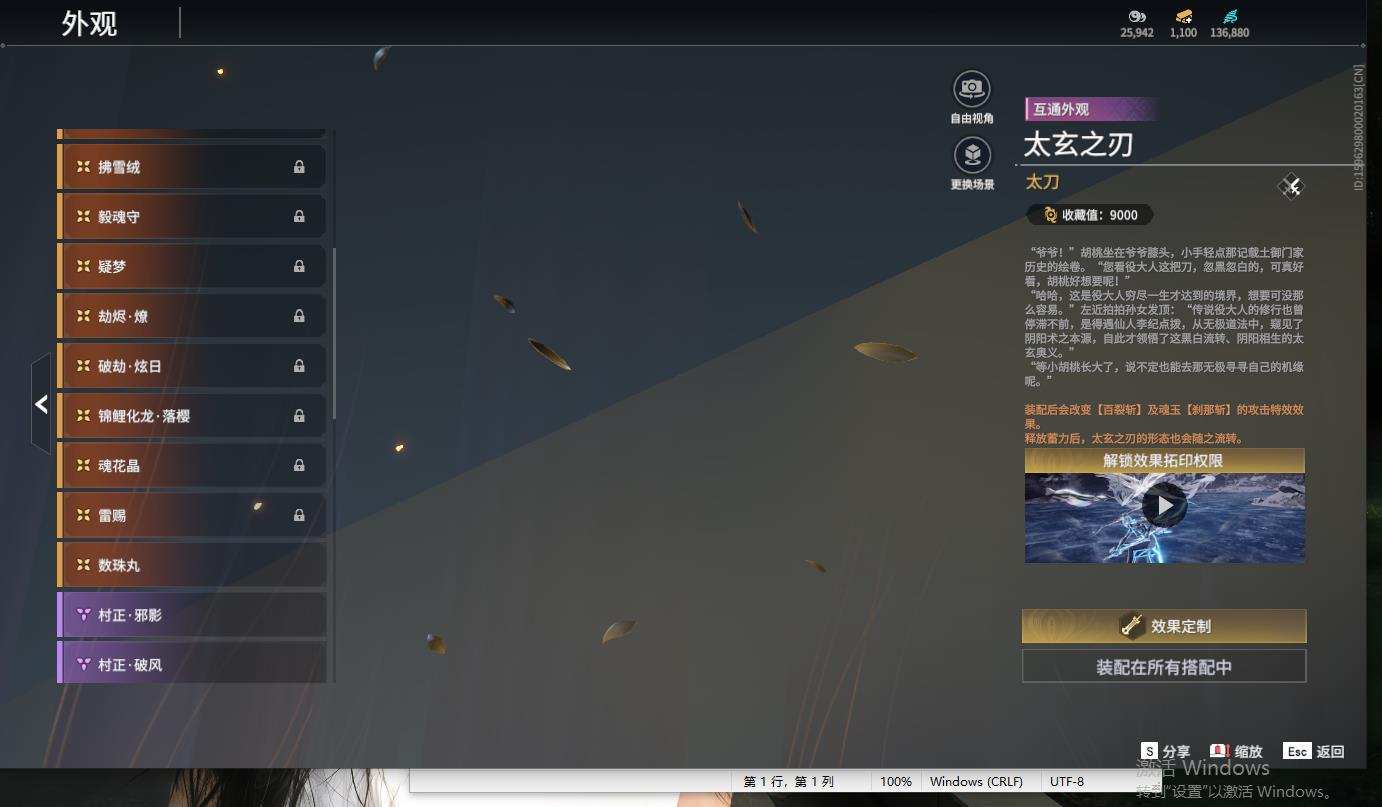
Task: Click the skin list vertical scrollbar
Action: pos(334,334)
